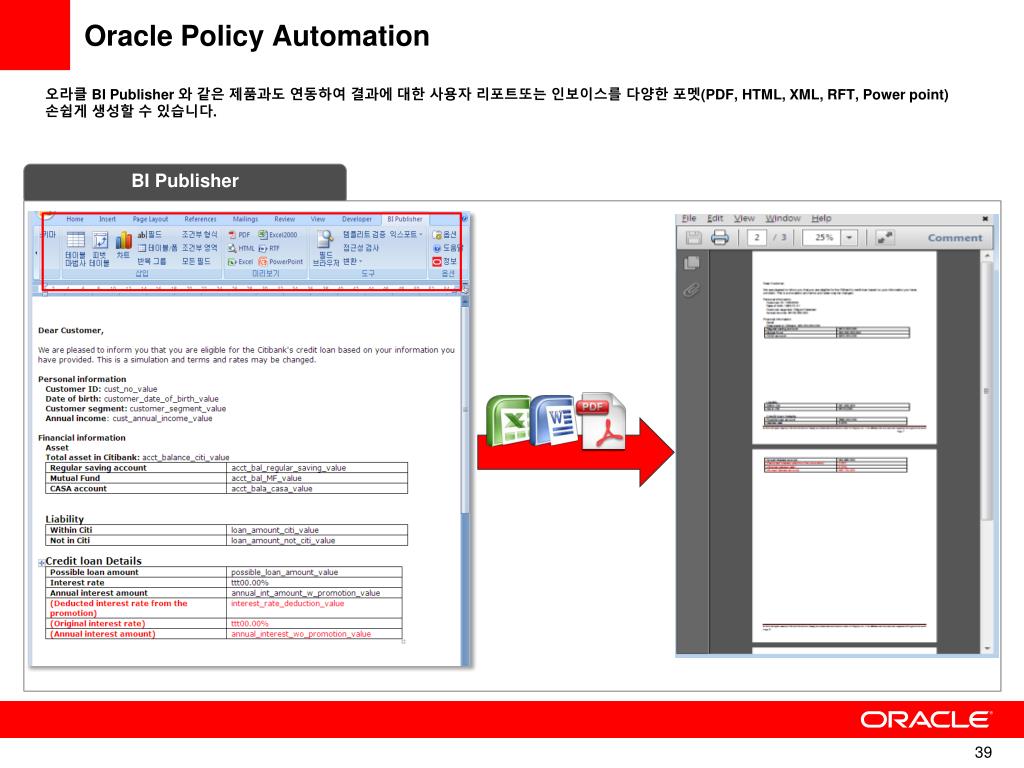
Task: Insert Table/Form (테이블/폼) from ribbon
Action: (157, 248)
